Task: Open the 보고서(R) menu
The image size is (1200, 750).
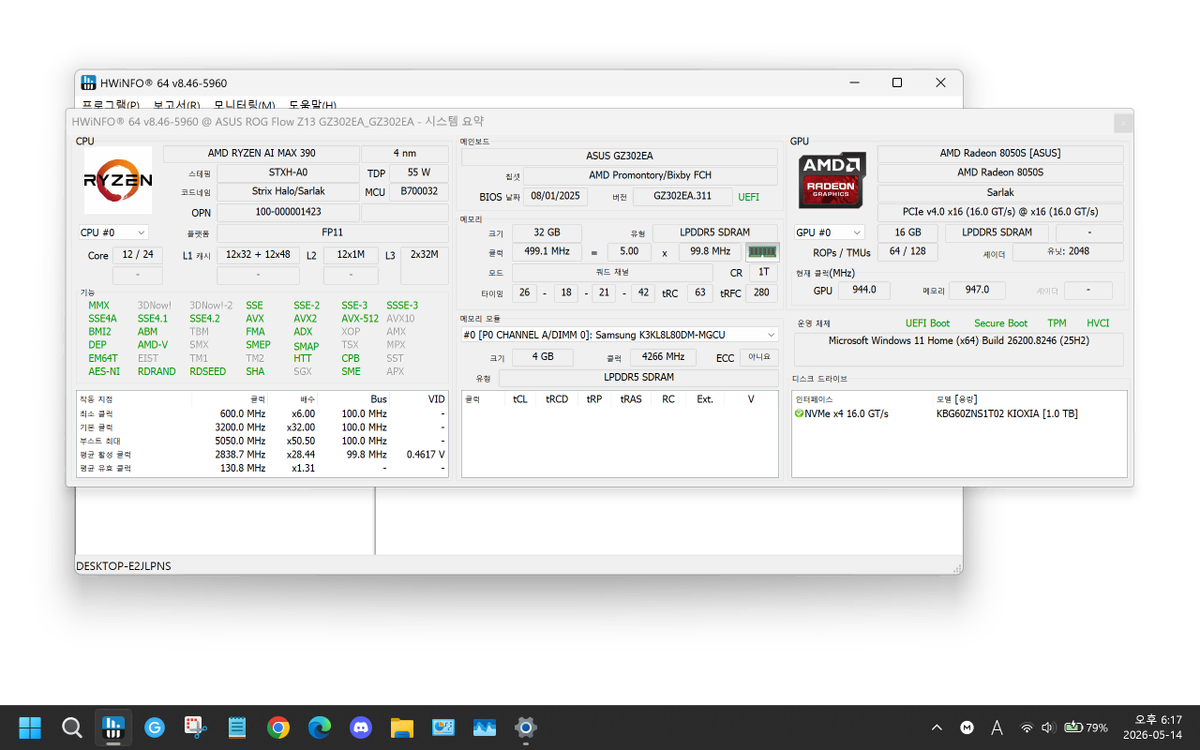Action: pyautogui.click(x=176, y=104)
